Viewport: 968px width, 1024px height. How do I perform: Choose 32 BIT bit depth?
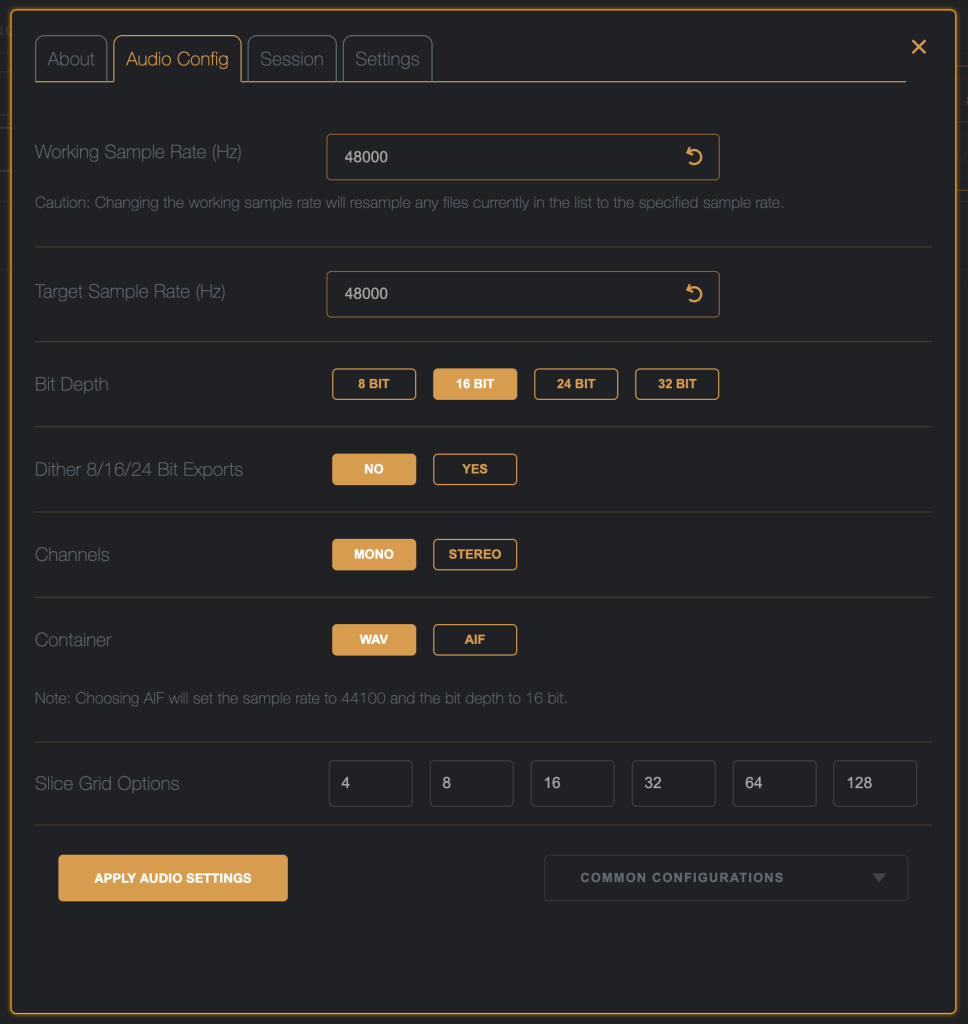(677, 384)
